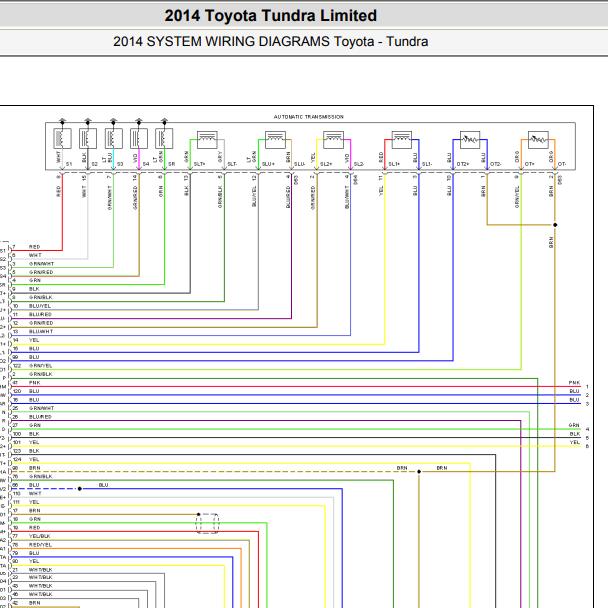
Task: Select the SL2 linear solenoid symbol
Action: [x=333, y=140]
